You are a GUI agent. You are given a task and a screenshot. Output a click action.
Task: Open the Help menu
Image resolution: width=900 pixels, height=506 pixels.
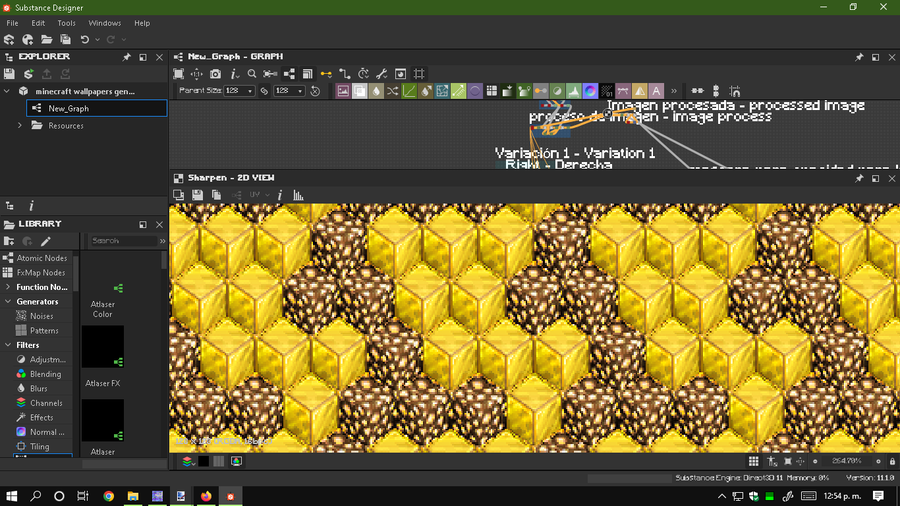coord(142,23)
